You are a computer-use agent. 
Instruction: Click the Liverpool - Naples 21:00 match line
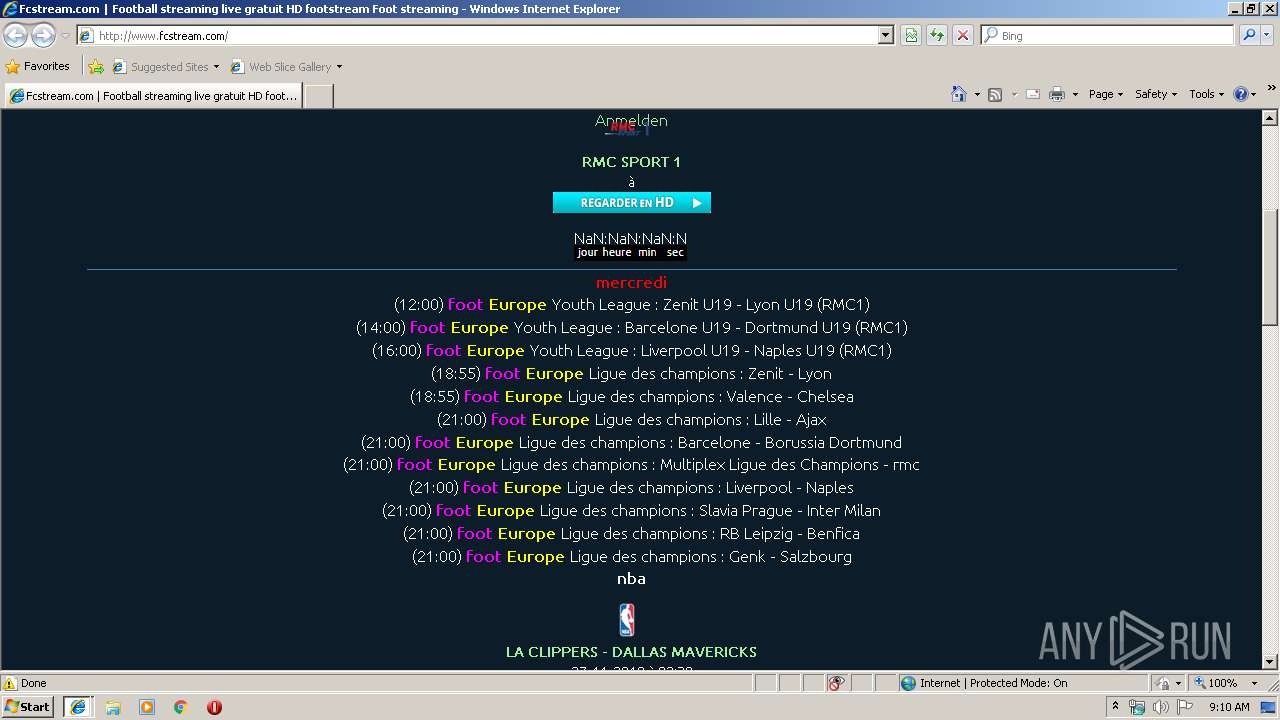631,488
